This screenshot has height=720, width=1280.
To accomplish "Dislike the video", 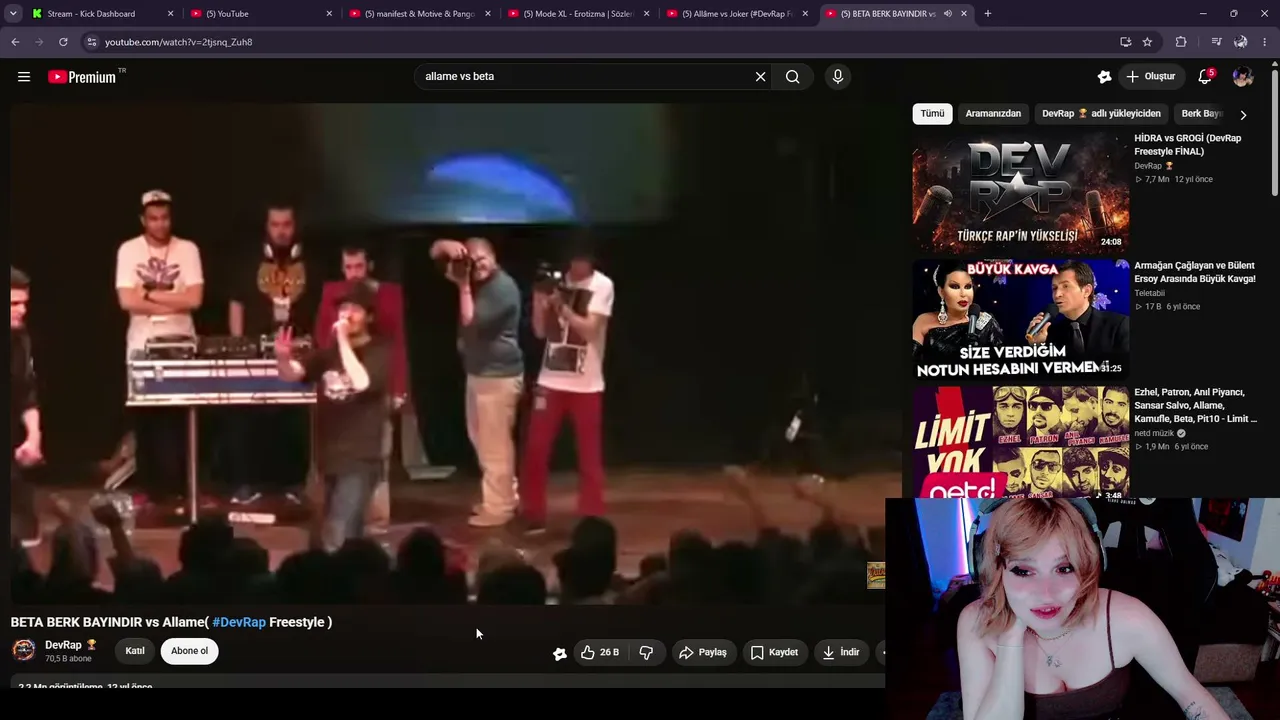I will (x=647, y=652).
